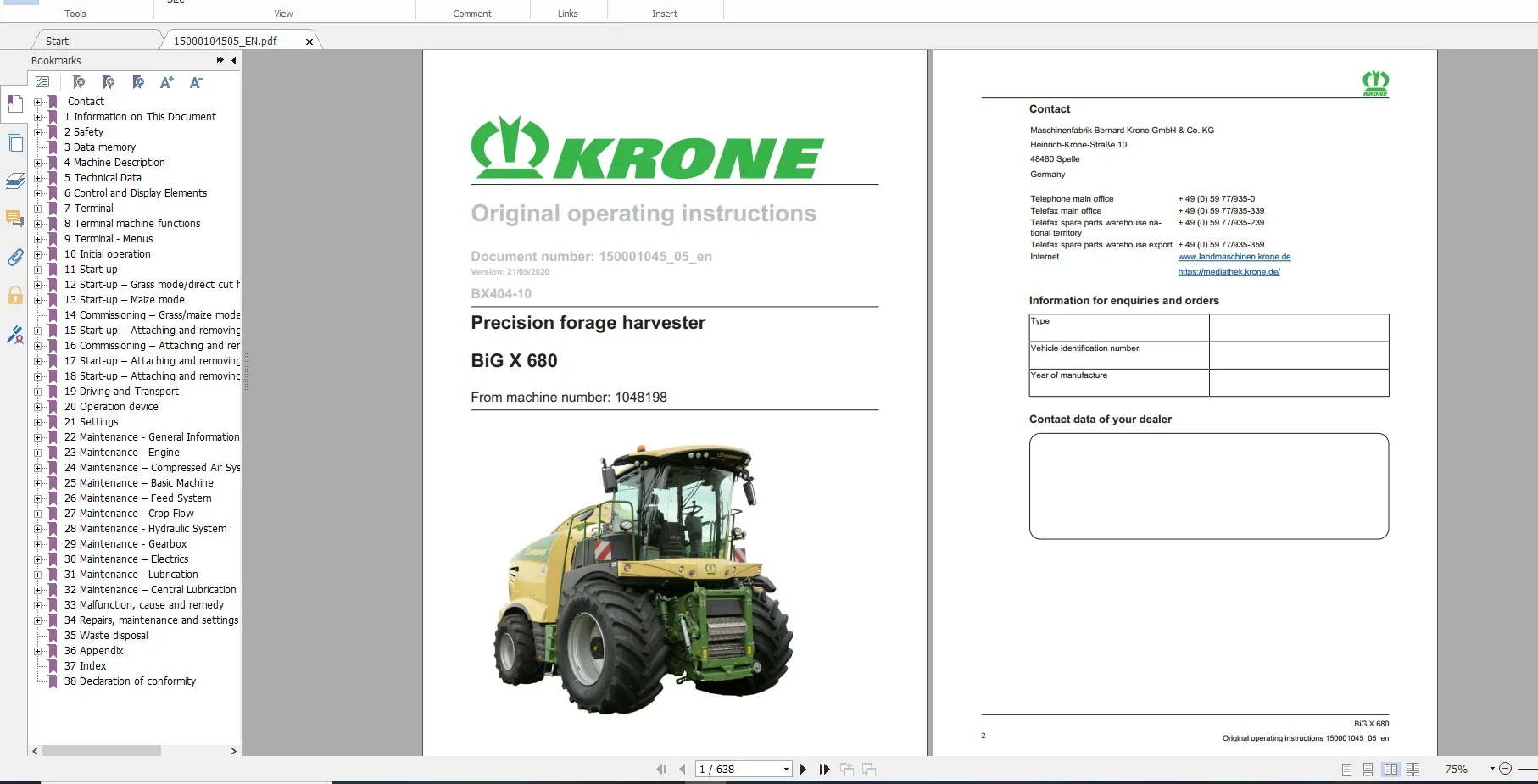Click the mediathek.krone.de hyperlink
This screenshot has width=1538, height=784.
pyautogui.click(x=1229, y=272)
